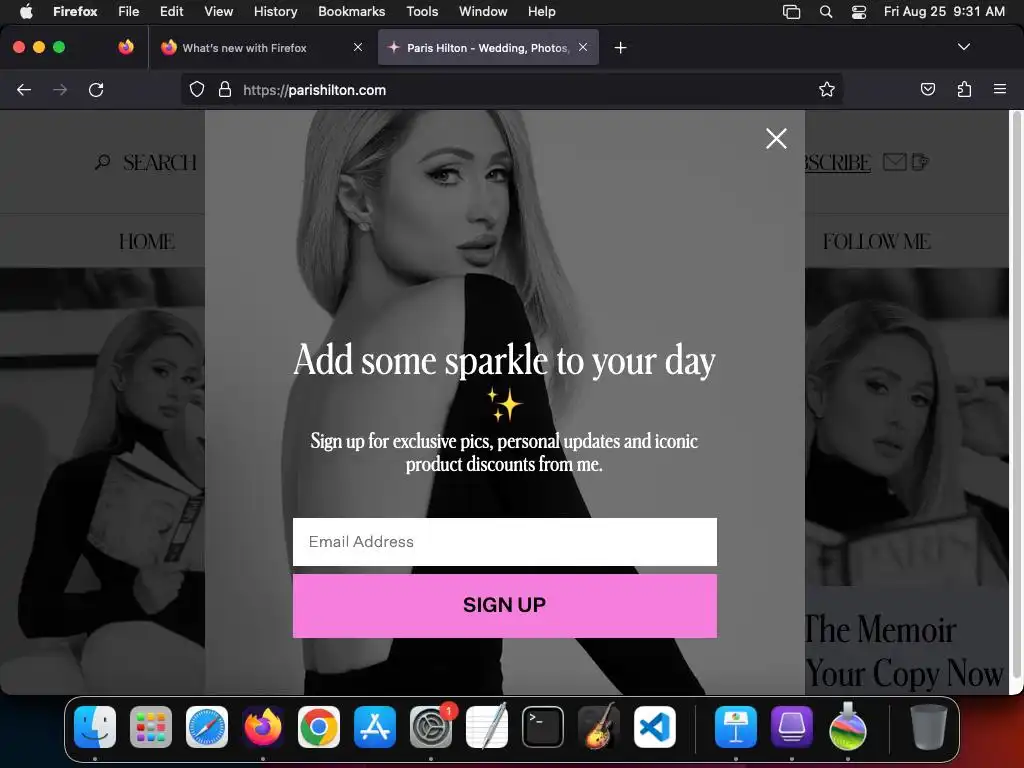The image size is (1024, 768).
Task: Open the Save to Pocket icon
Action: 927,89
